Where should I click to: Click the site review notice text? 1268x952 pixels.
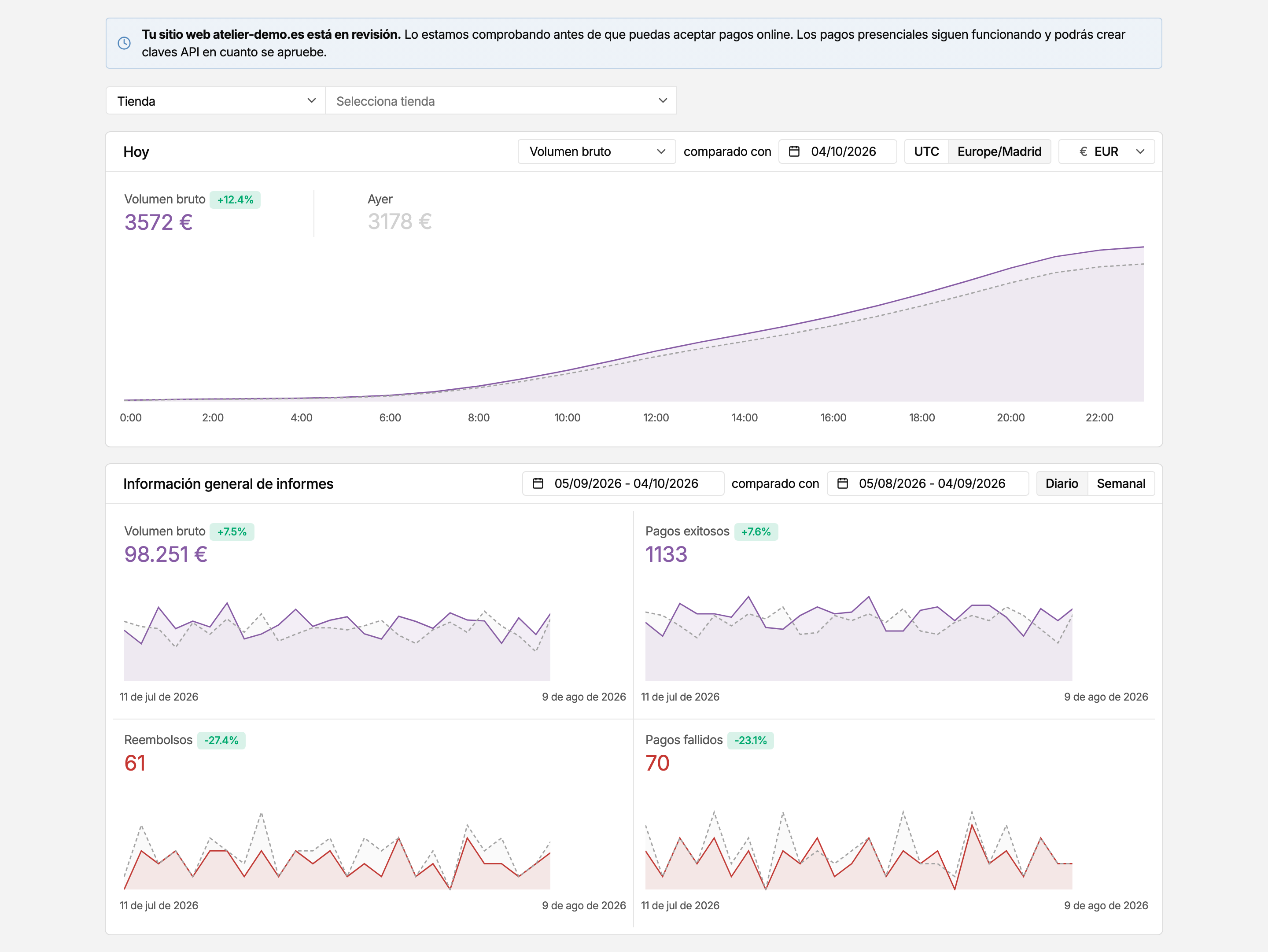point(634,43)
